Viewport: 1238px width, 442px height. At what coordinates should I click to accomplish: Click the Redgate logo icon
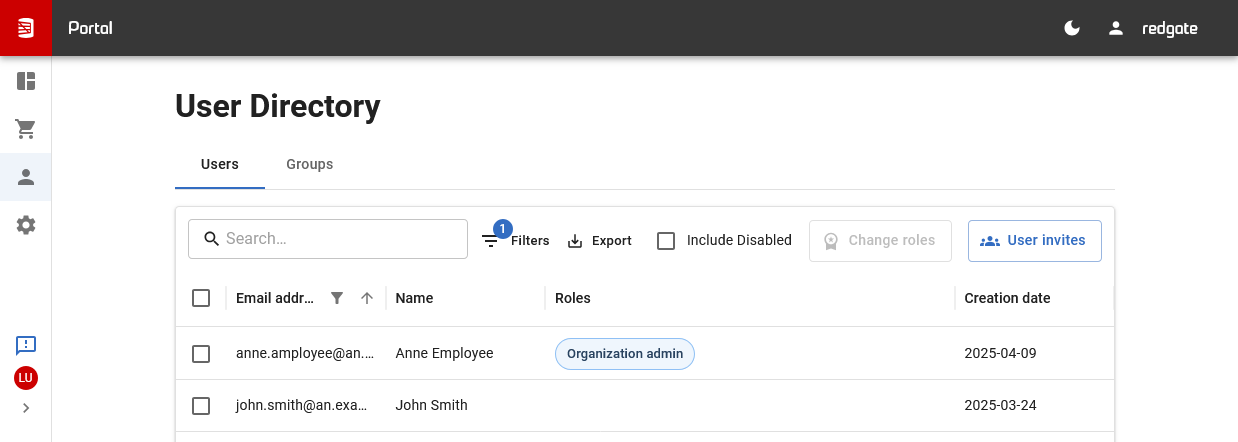pos(26,28)
